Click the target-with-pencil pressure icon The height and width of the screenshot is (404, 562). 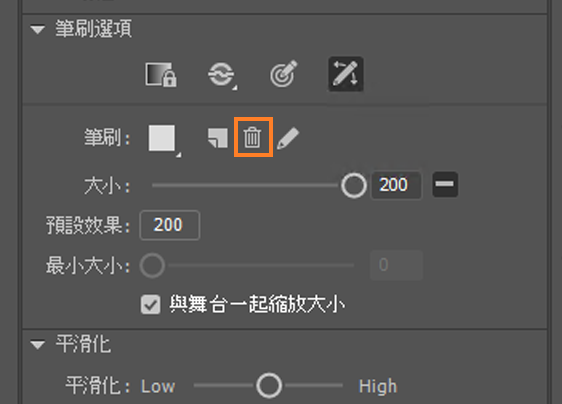tap(284, 74)
